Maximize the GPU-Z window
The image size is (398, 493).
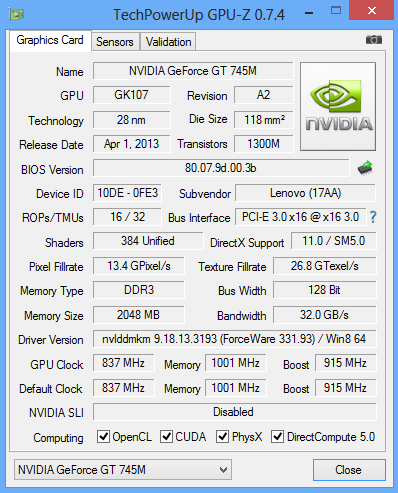coord(336,11)
